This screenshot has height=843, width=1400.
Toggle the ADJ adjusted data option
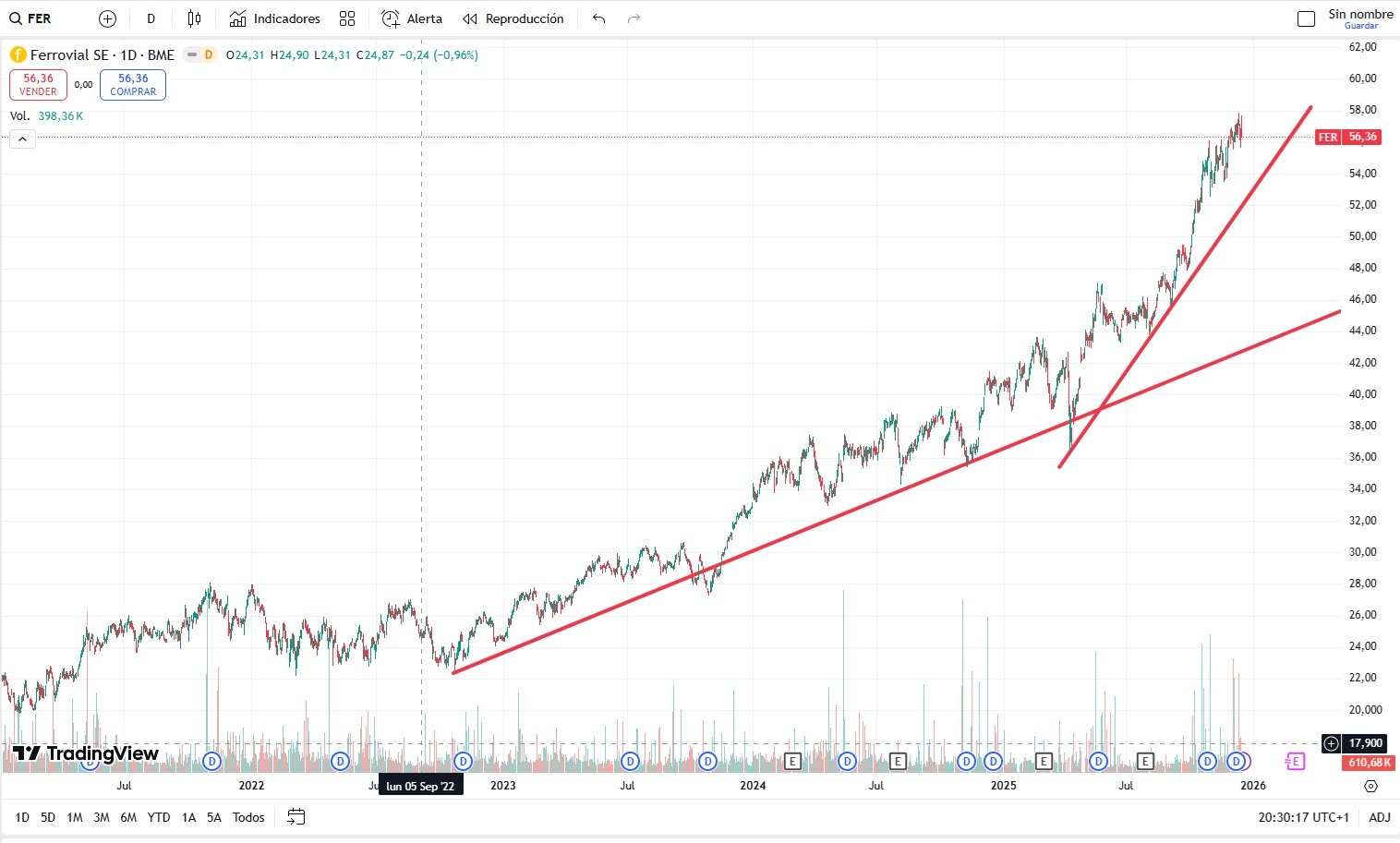pyautogui.click(x=1379, y=817)
